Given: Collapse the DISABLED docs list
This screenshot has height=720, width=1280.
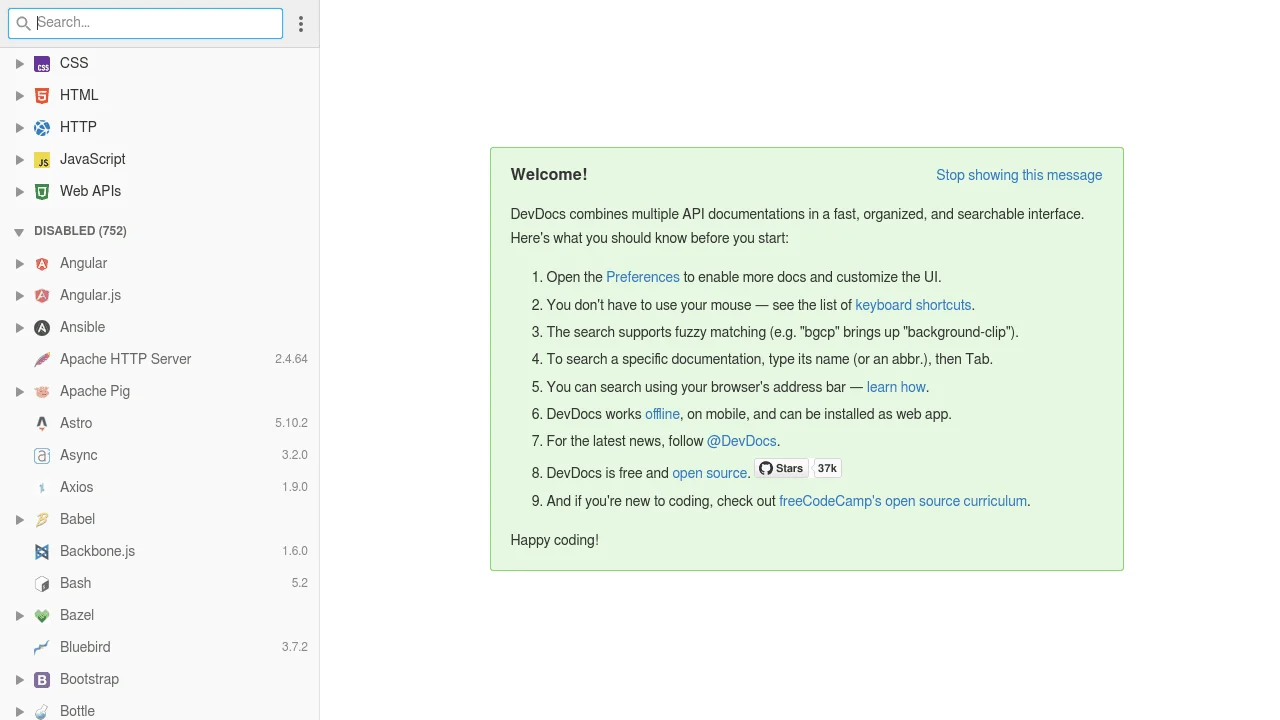Looking at the screenshot, I should [x=19, y=232].
